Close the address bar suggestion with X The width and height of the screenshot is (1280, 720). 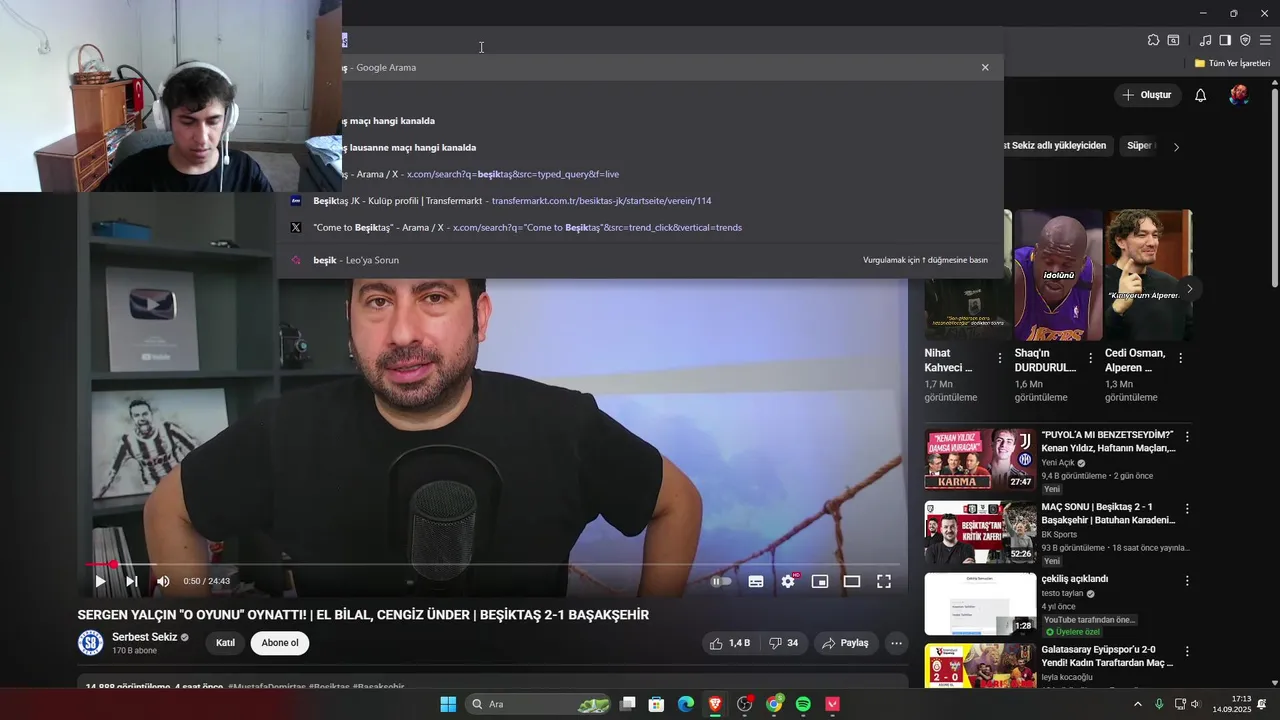pos(985,67)
